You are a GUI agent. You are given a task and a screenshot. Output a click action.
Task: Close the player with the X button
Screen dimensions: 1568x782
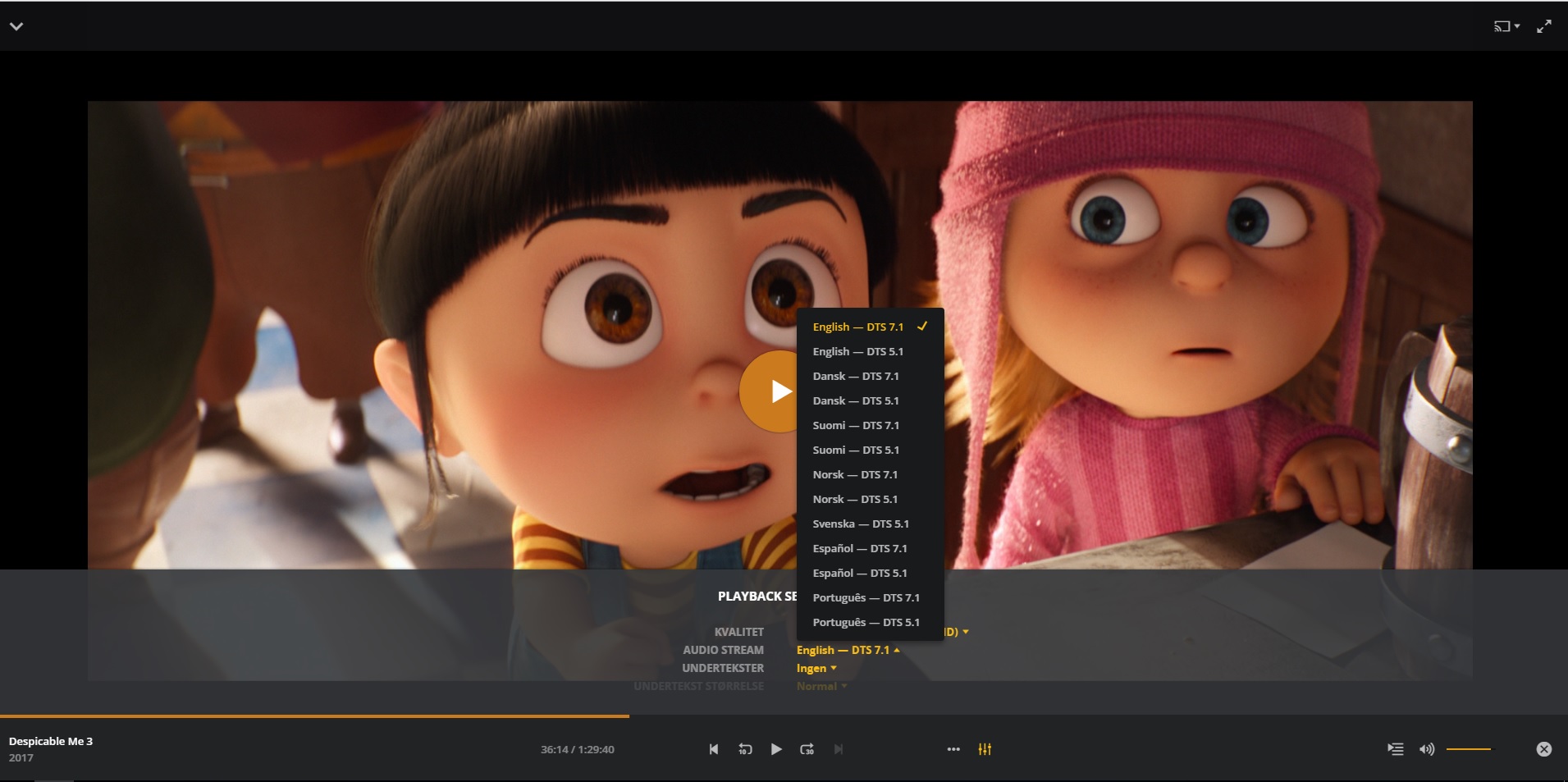pos(1543,749)
